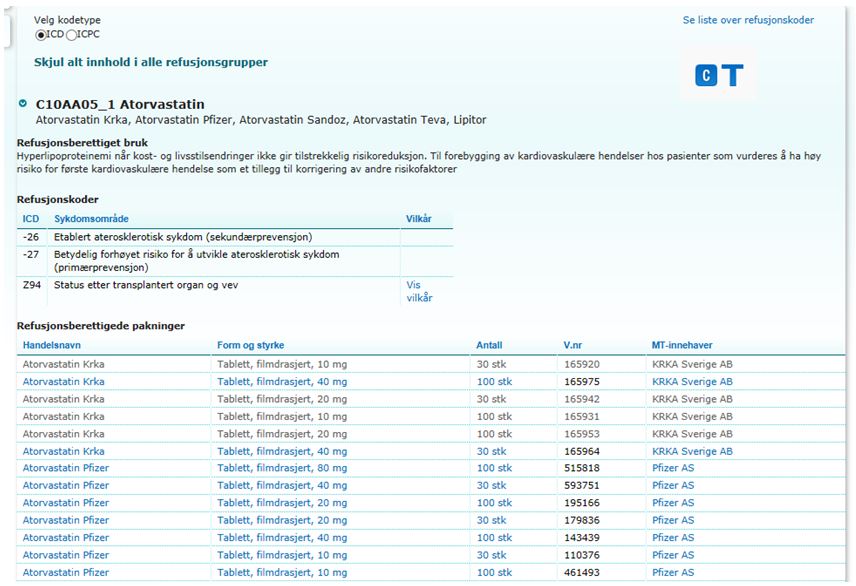This screenshot has height=586, width=856.
Task: Click the Antall column header
Action: pos(489,346)
